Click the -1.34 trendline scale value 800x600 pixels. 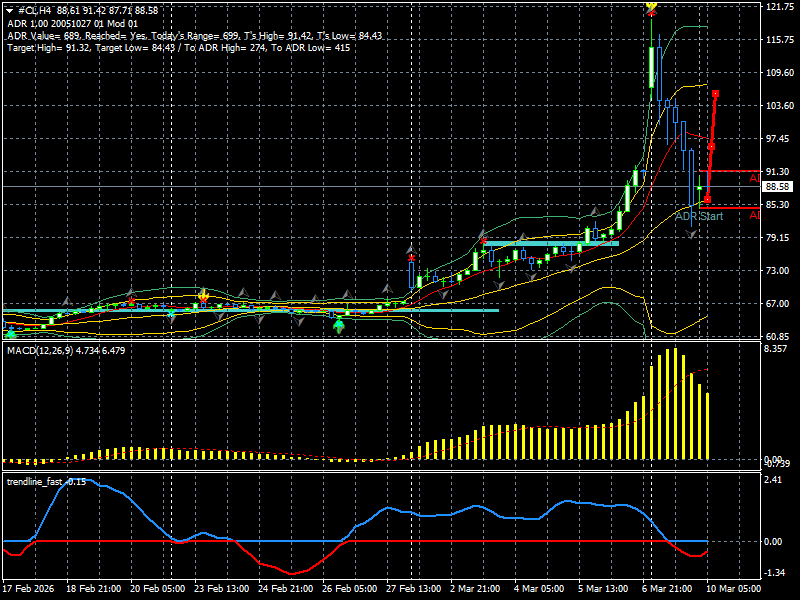tap(776, 573)
